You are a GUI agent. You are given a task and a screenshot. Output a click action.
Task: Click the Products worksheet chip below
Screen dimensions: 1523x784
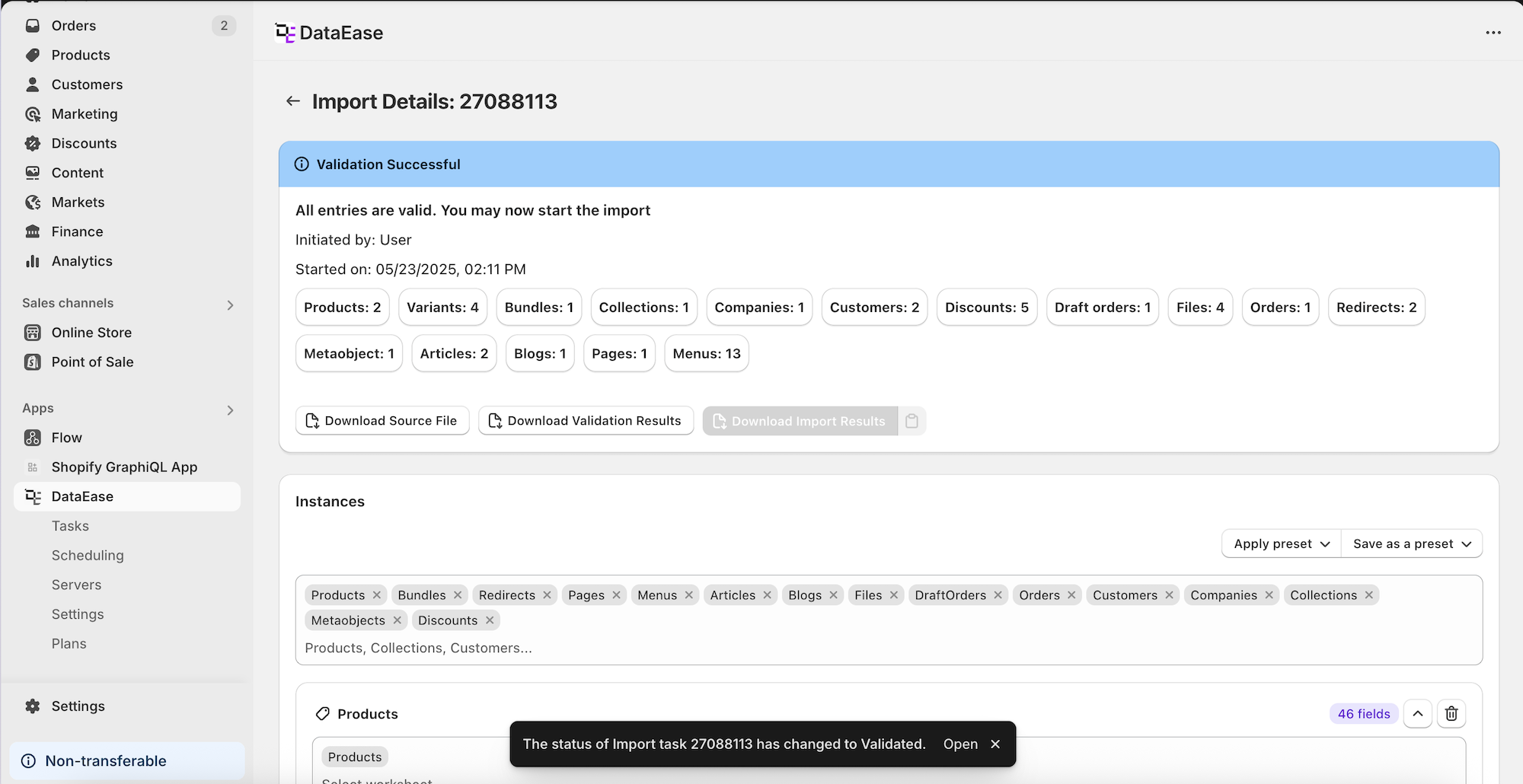(x=355, y=757)
